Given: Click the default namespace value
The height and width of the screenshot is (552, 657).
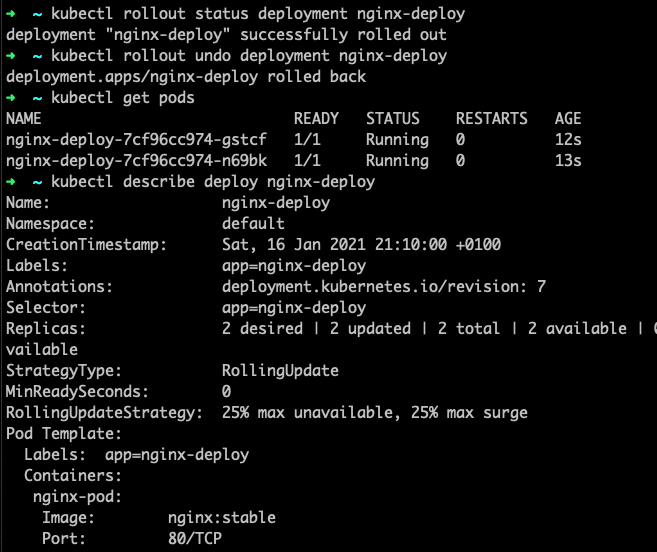Looking at the screenshot, I should click(253, 224).
